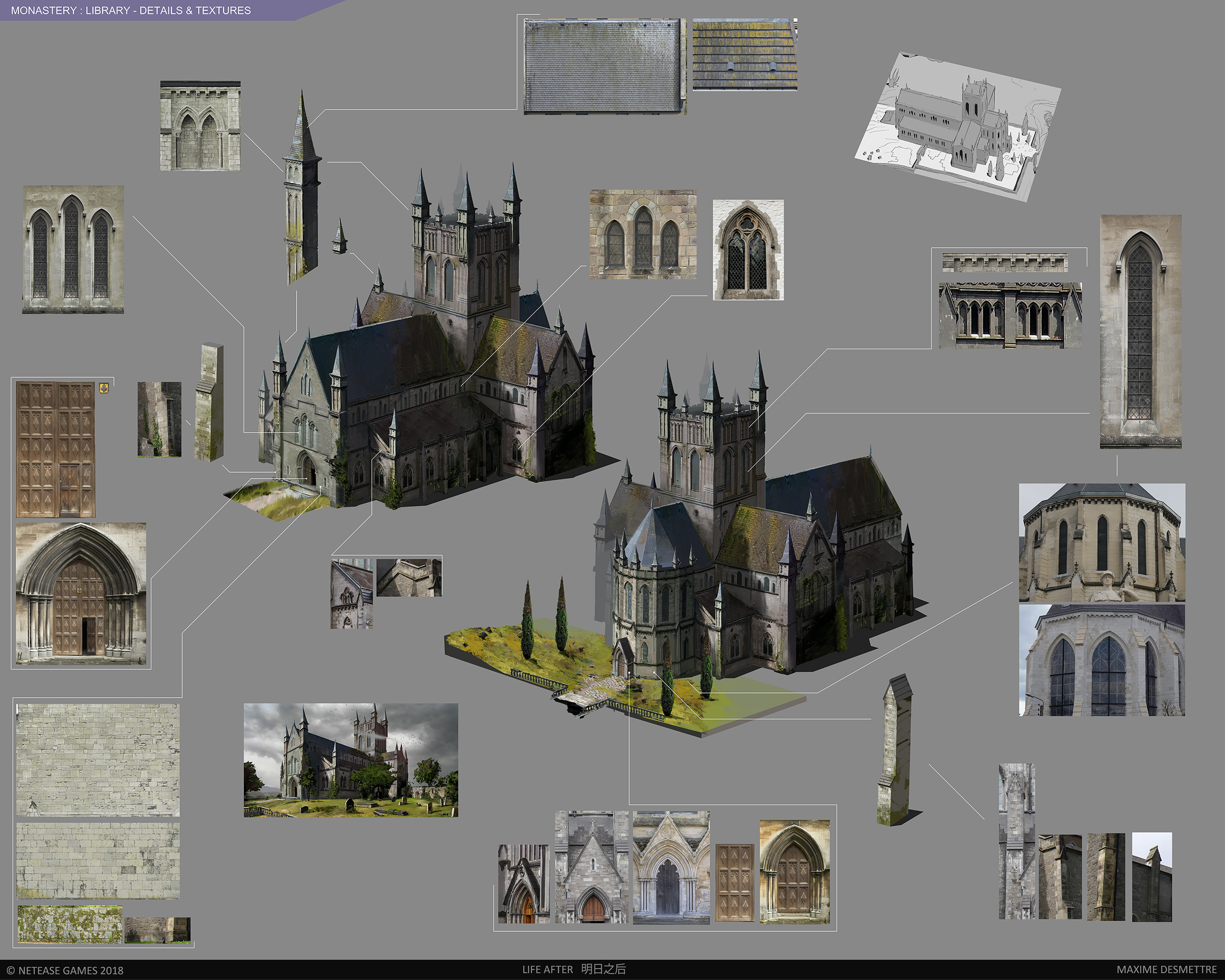1225x980 pixels.
Task: Select the upper-left monastery isometric render
Action: (421, 341)
